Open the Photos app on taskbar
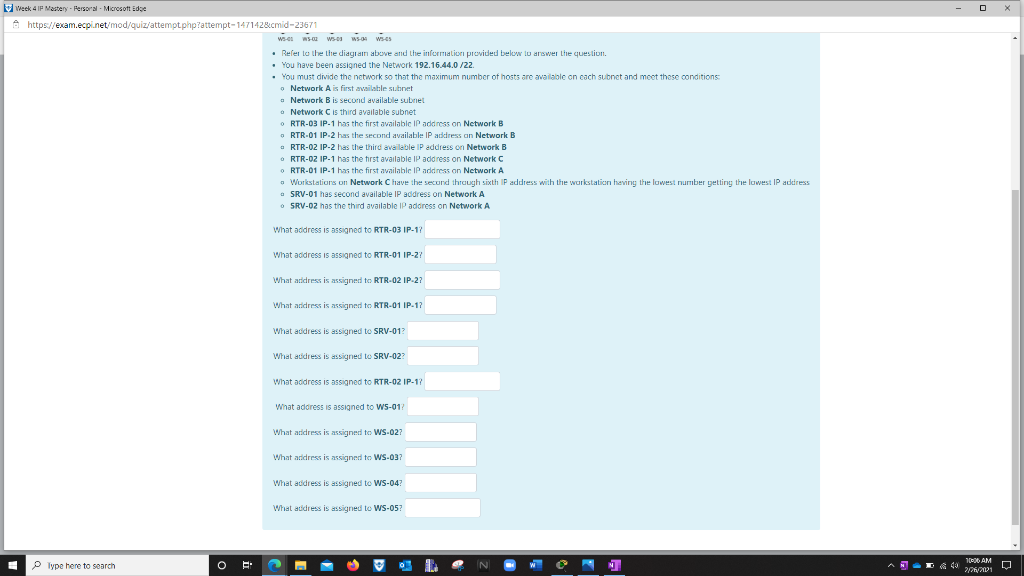Screen dimensions: 1024x576 pyautogui.click(x=588, y=566)
